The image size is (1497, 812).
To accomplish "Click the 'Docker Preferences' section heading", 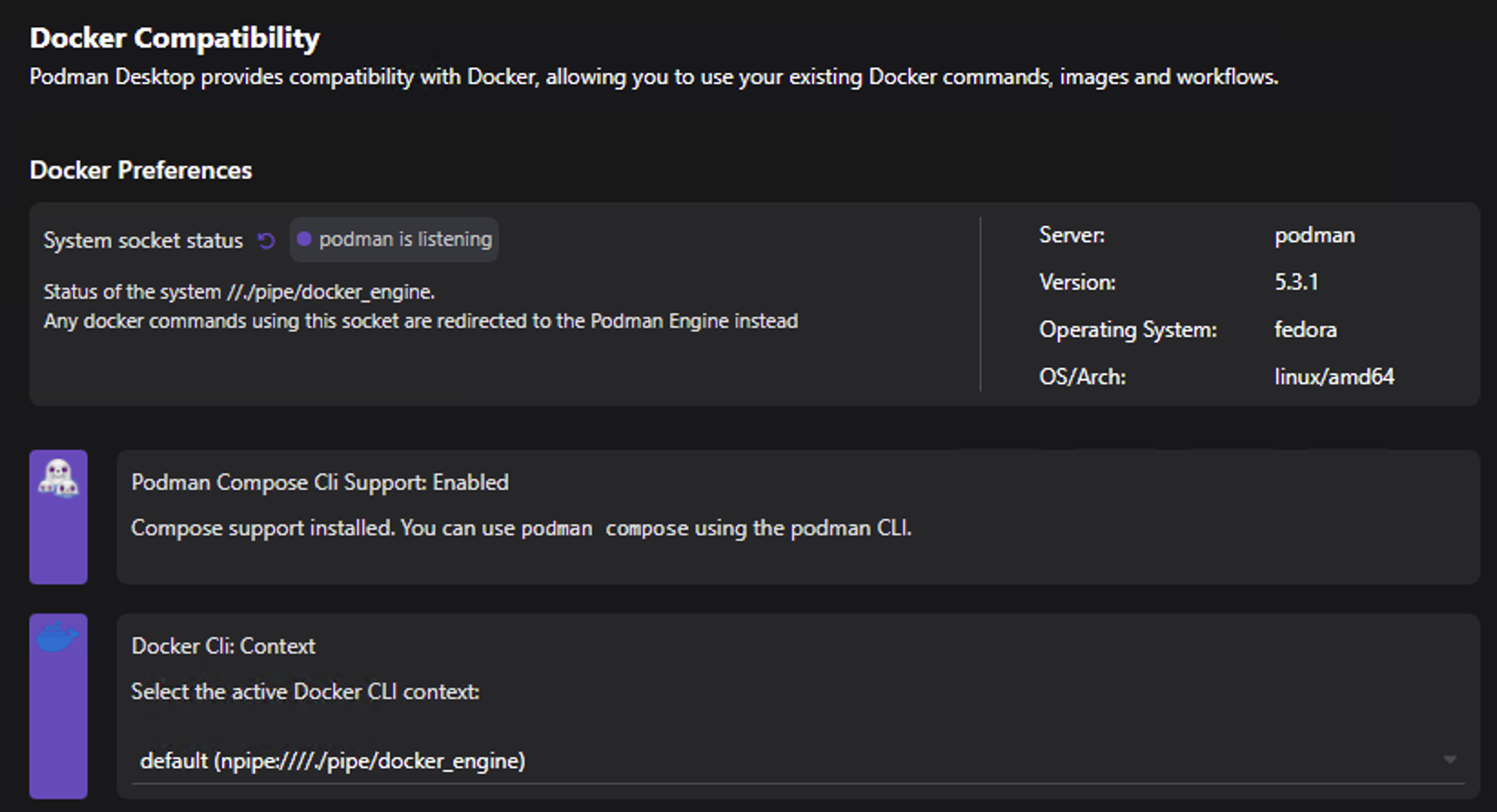I will (141, 170).
